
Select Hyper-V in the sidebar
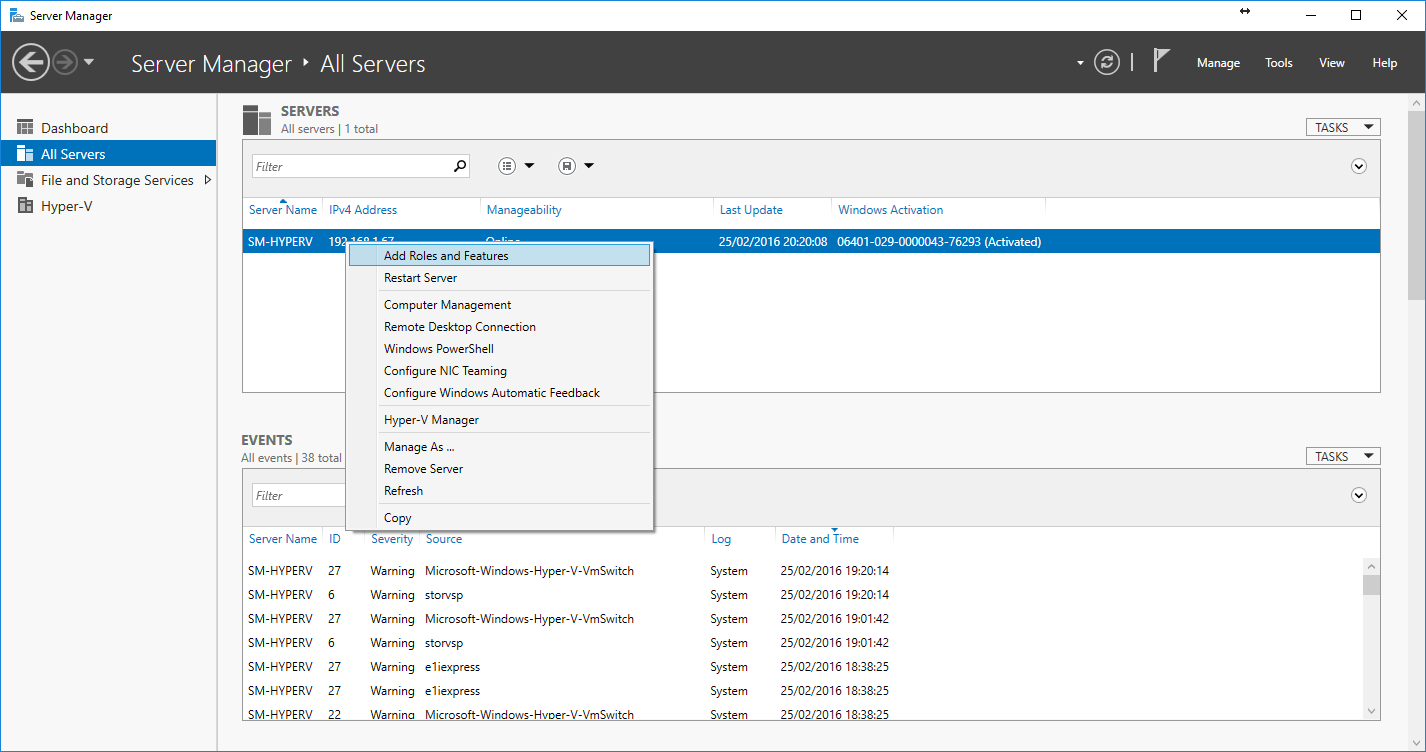(108, 206)
